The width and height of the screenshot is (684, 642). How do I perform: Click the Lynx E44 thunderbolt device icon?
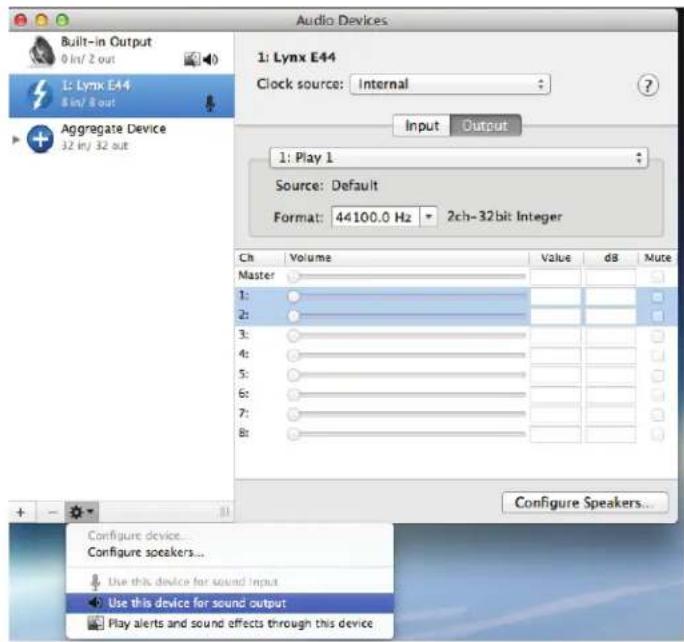tap(40, 94)
